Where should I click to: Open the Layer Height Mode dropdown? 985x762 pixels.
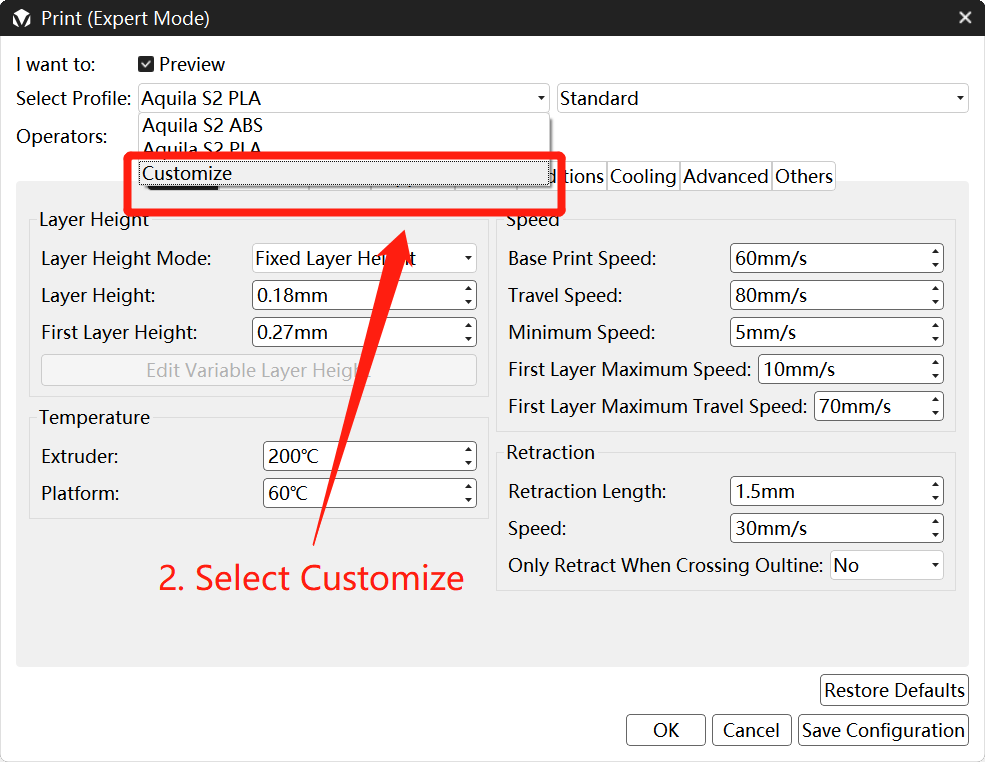pos(364,258)
